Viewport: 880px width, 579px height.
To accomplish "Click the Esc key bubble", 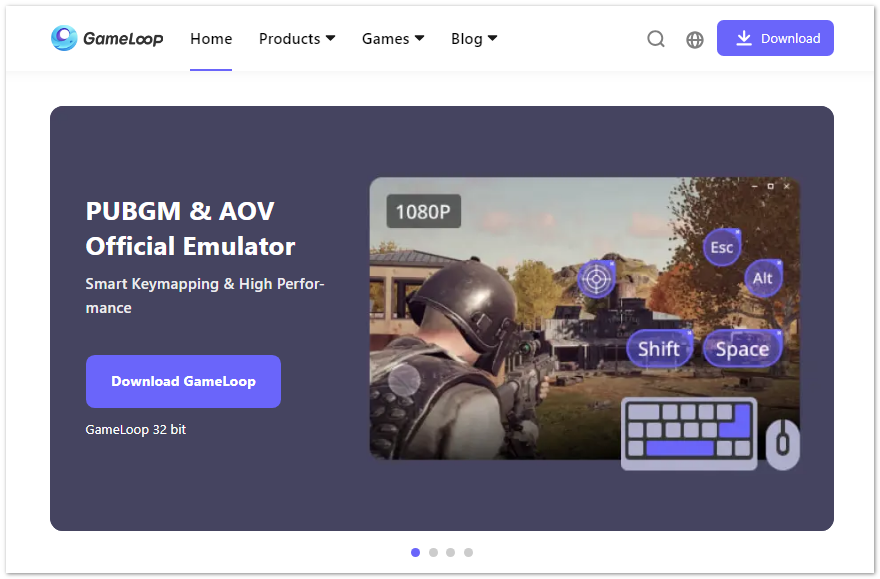I will pyautogui.click(x=722, y=247).
